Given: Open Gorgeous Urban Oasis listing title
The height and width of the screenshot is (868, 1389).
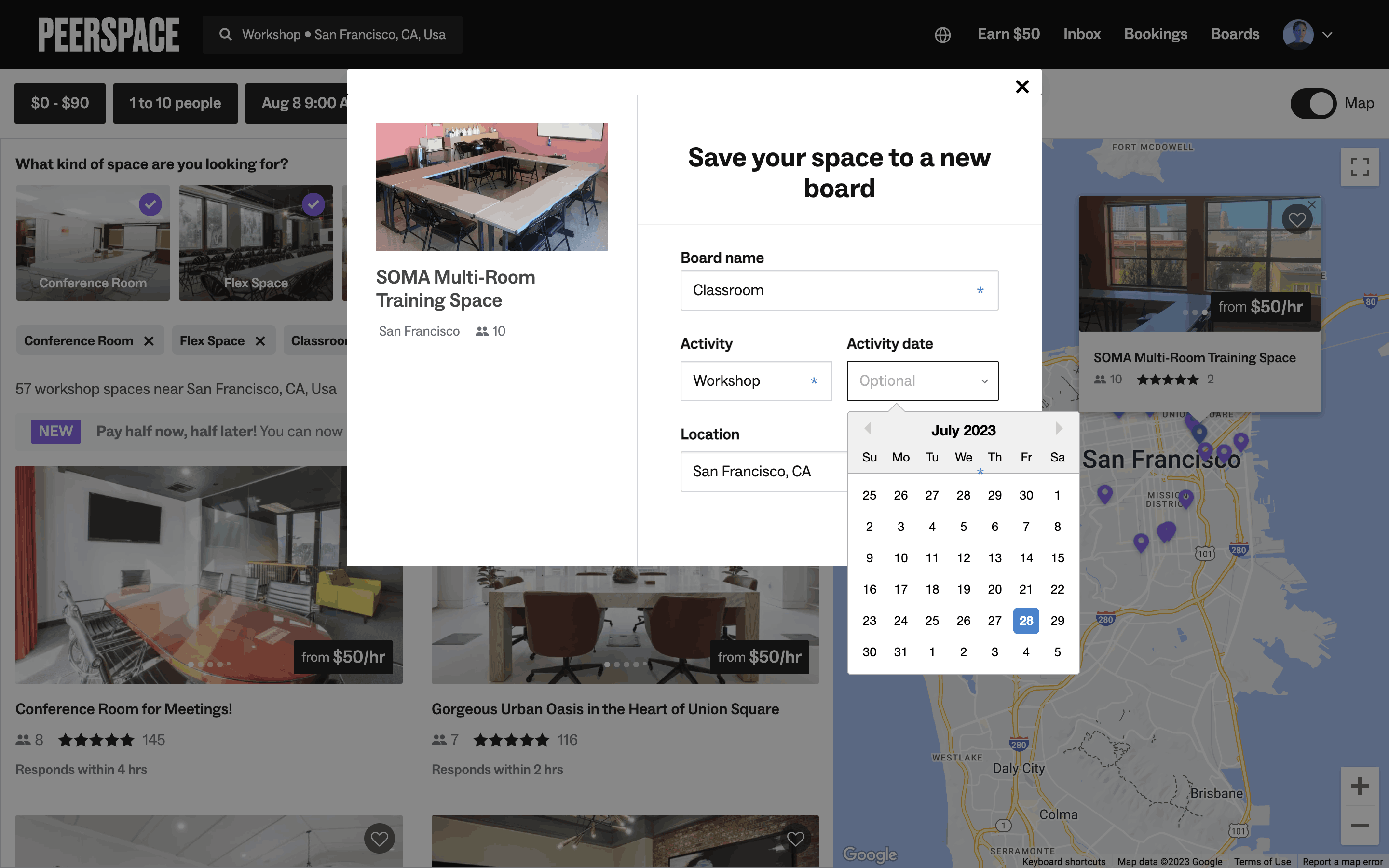Looking at the screenshot, I should (x=605, y=709).
